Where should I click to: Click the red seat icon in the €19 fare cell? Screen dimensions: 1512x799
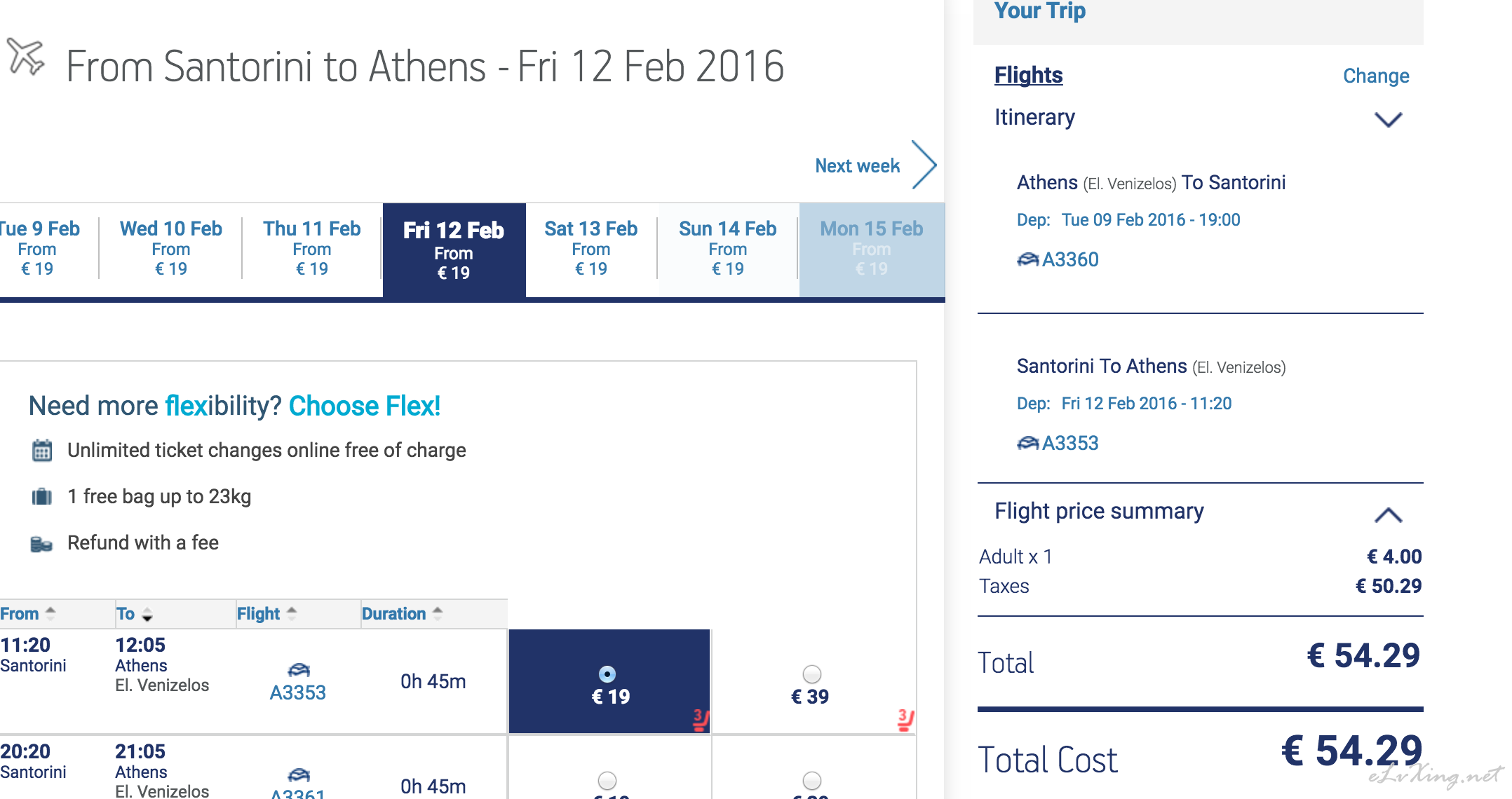[x=700, y=720]
